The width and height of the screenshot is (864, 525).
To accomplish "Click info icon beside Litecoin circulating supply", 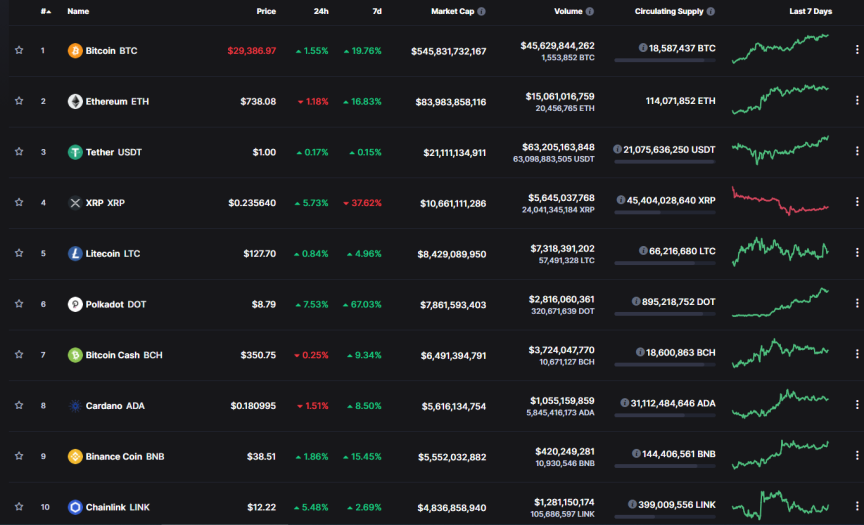I will point(642,251).
